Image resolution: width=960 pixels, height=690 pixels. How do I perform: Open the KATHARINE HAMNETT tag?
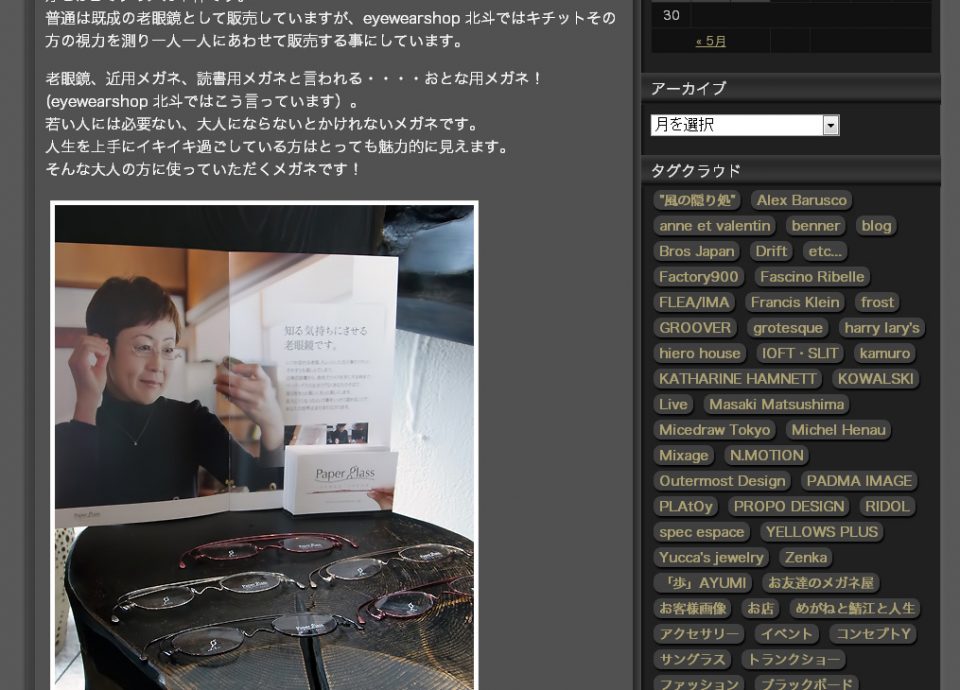(738, 379)
